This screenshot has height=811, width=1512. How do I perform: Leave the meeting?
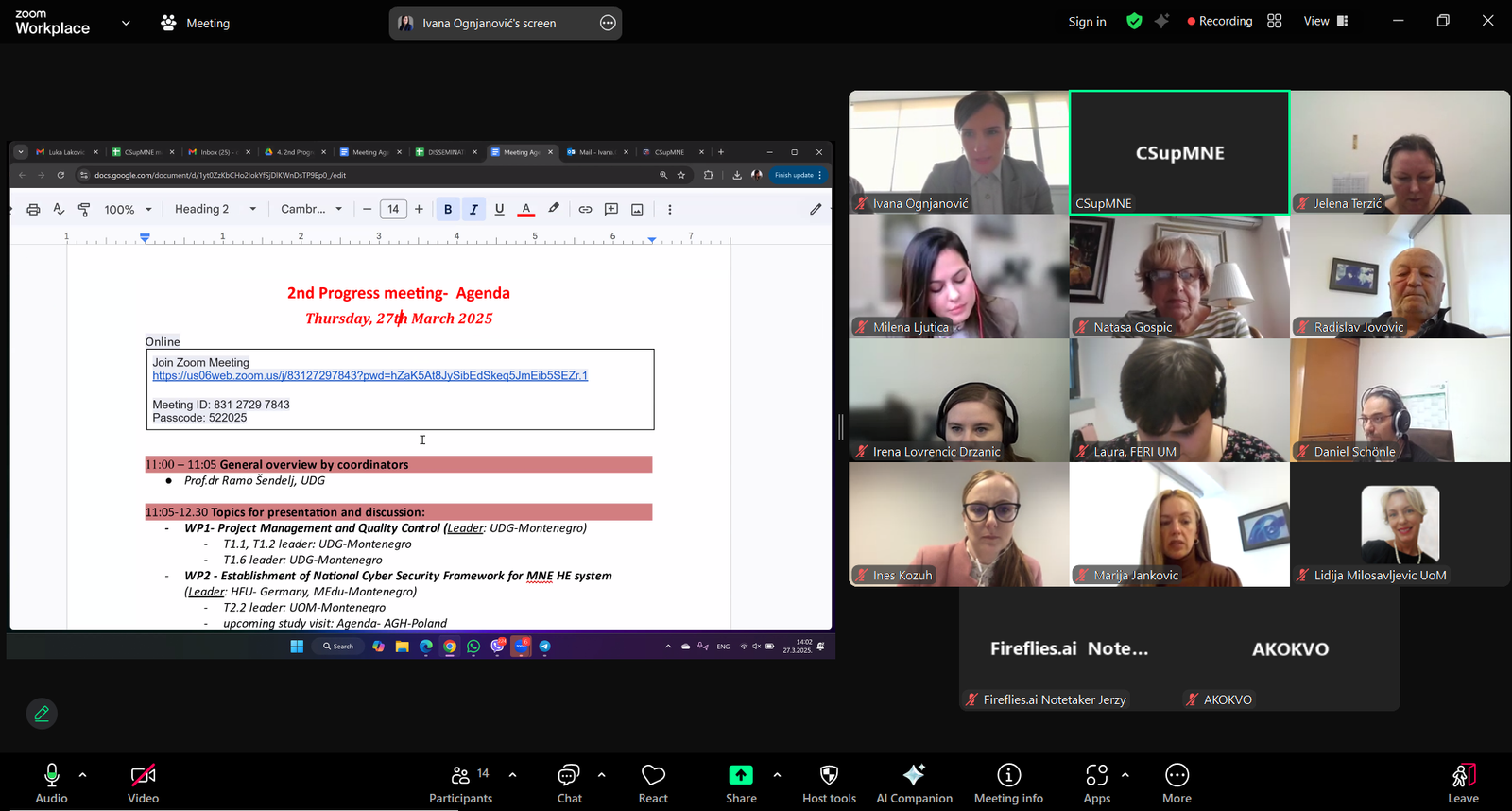(x=1463, y=784)
